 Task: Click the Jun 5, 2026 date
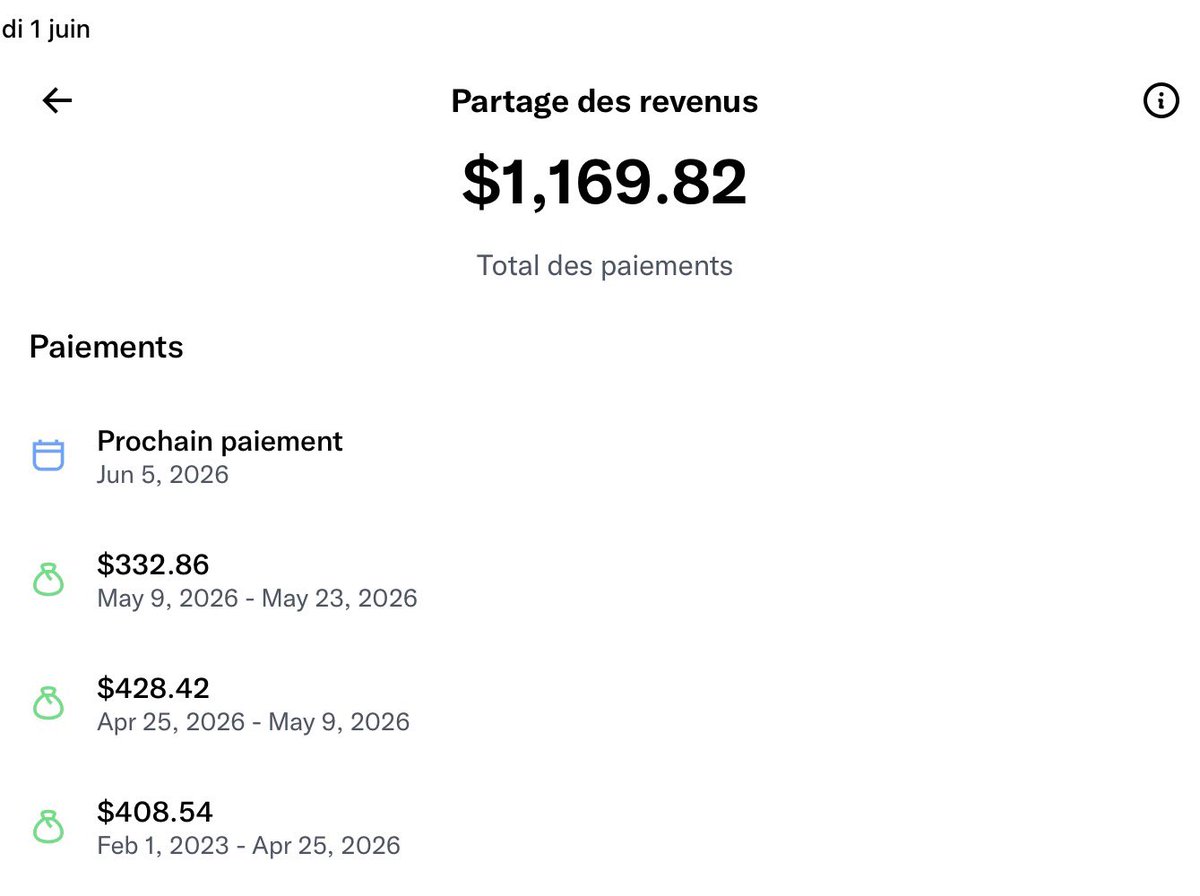[163, 474]
